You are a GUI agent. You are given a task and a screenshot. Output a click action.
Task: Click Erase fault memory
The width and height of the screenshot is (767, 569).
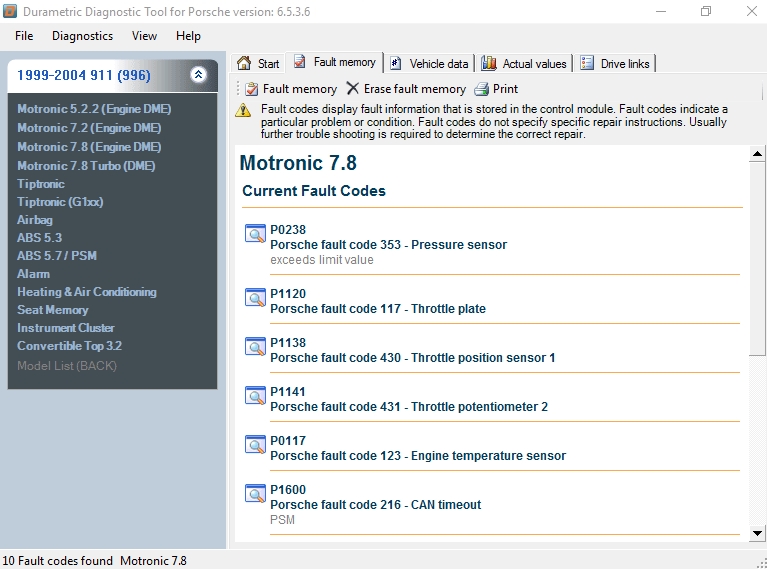[406, 89]
